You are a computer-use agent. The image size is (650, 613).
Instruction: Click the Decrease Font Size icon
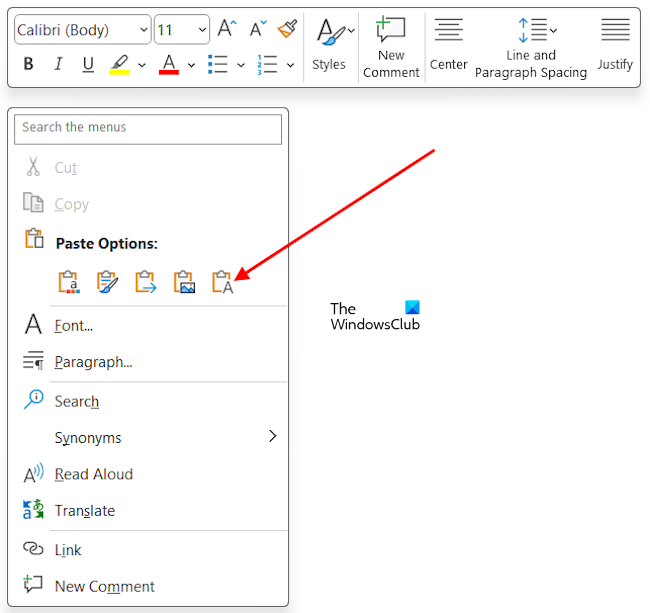coord(258,29)
